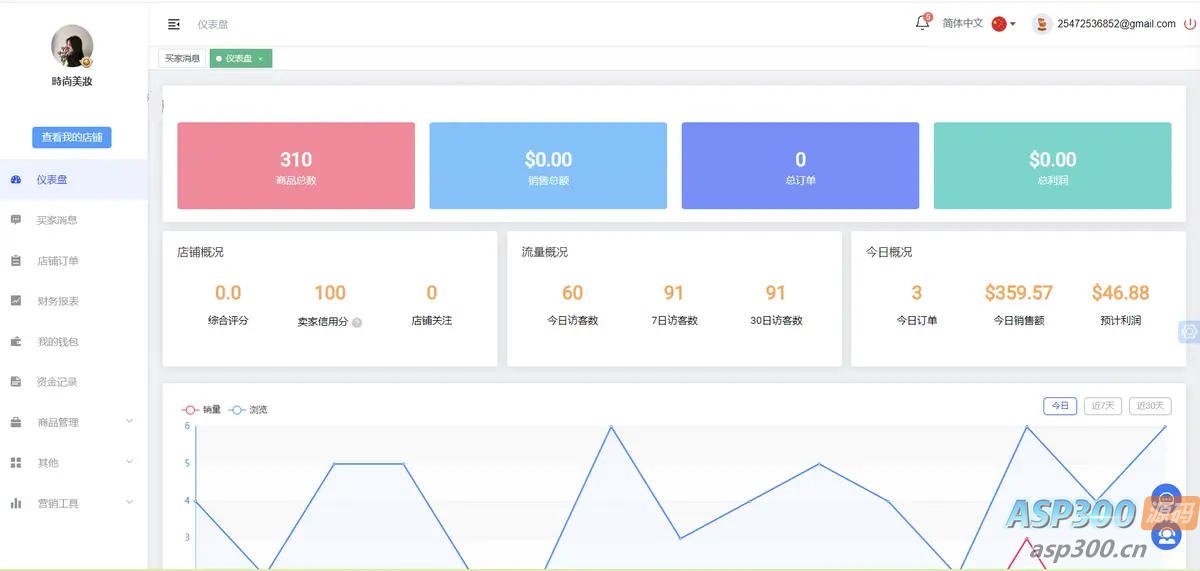Viewport: 1200px width, 571px height.
Task: Click the notification bell icon
Action: click(x=922, y=23)
